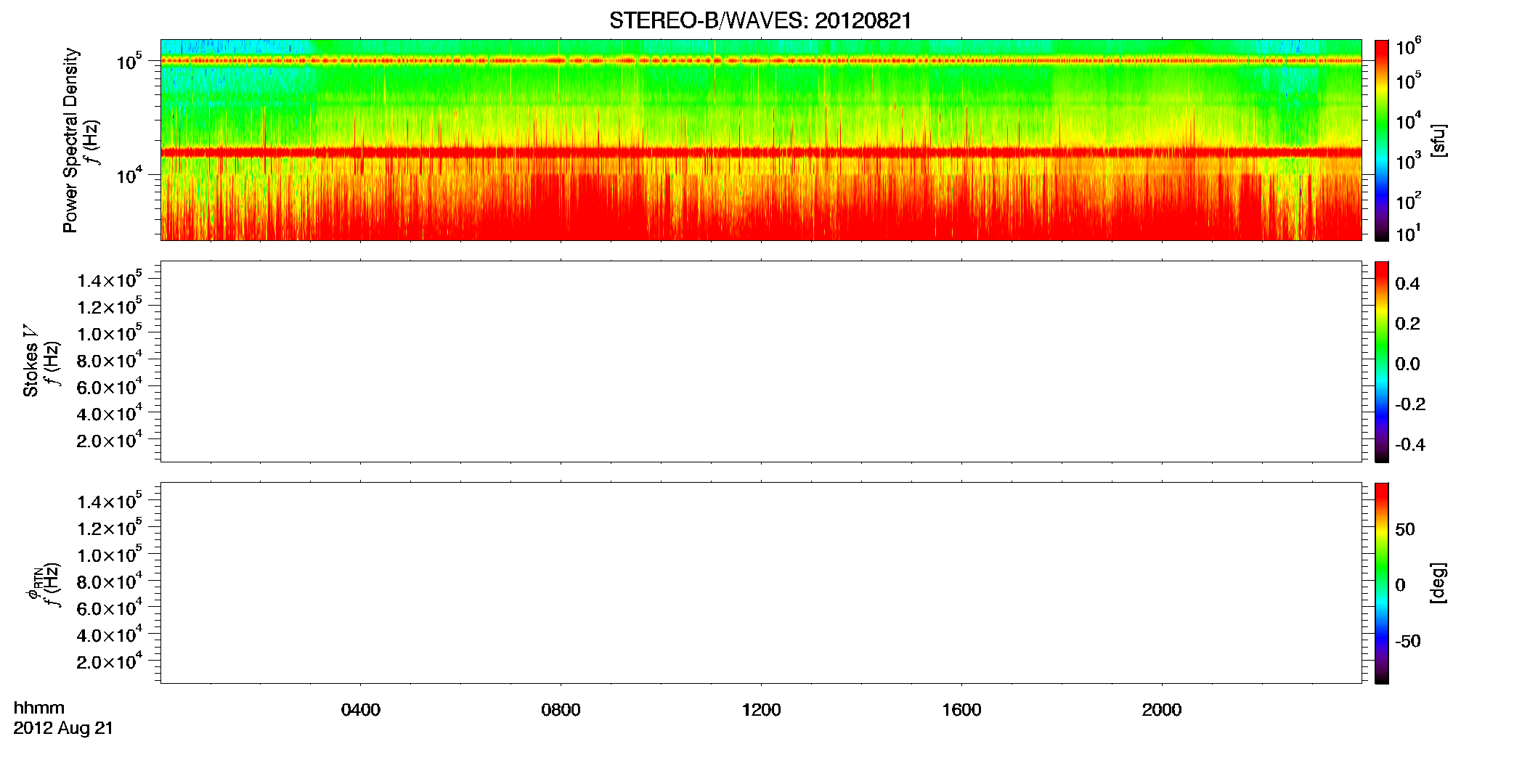
Task: Click the [deg] colorbar unit label
Action: point(1438,583)
